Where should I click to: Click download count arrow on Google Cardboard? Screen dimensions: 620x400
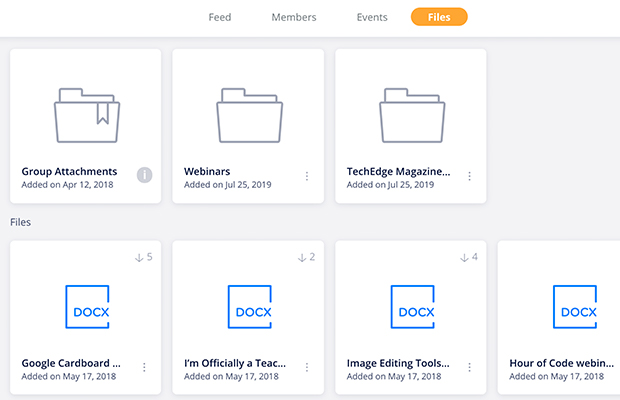[139, 258]
